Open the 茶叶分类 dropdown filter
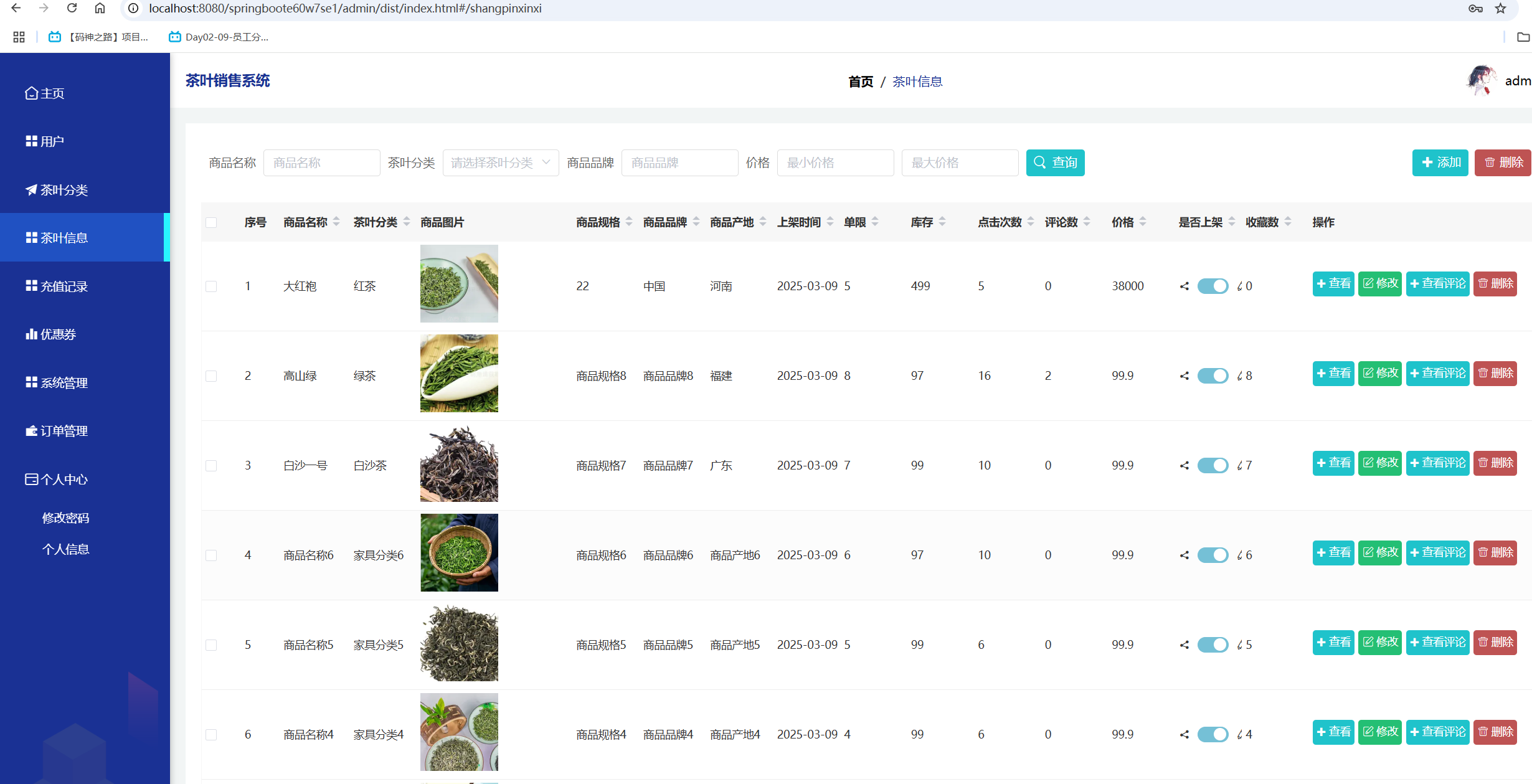This screenshot has height=784, width=1532. (x=500, y=163)
